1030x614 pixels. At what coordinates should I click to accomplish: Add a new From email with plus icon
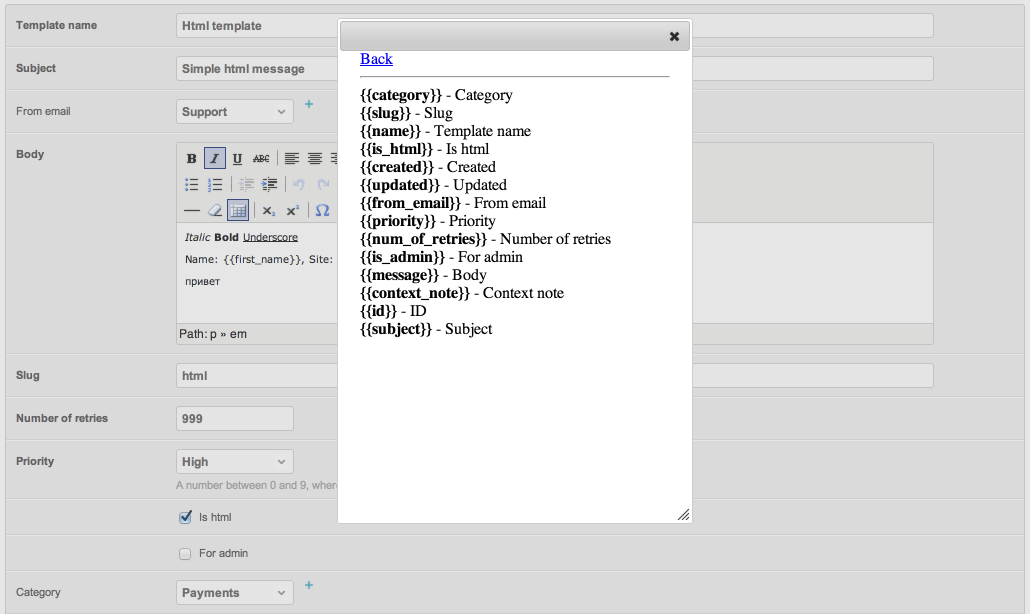coord(309,104)
